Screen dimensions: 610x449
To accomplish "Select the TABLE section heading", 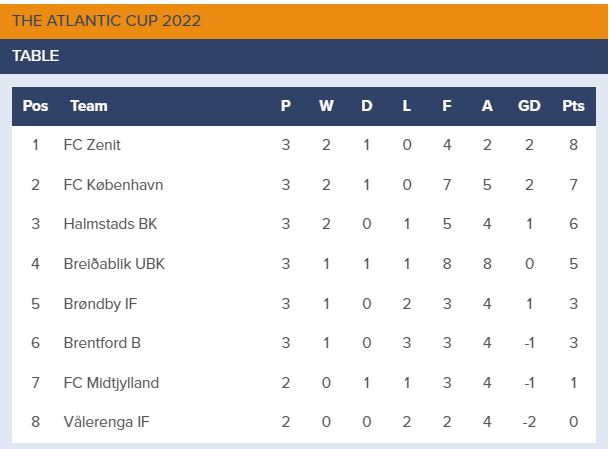I will click(36, 56).
